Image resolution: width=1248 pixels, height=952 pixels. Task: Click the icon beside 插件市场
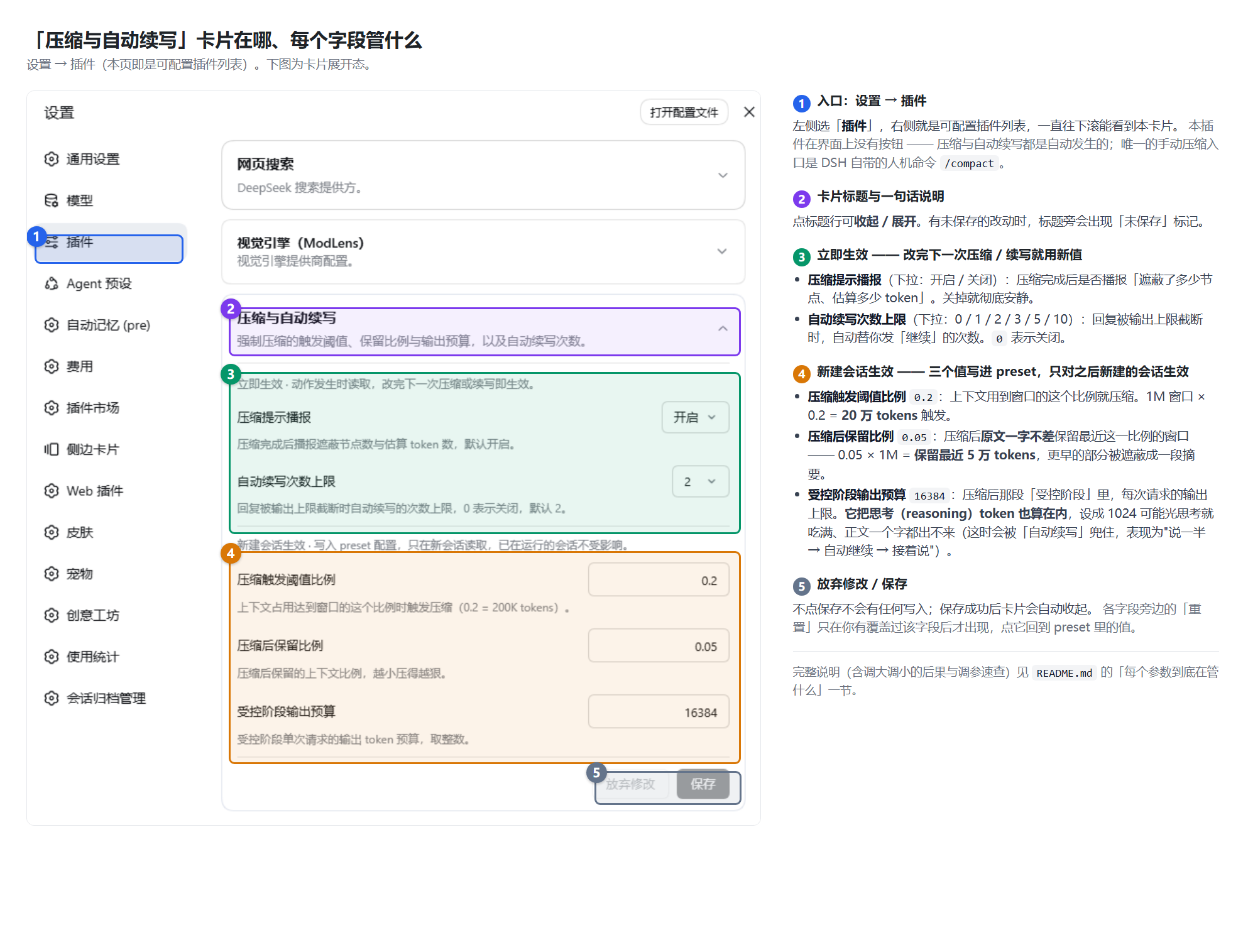click(52, 408)
